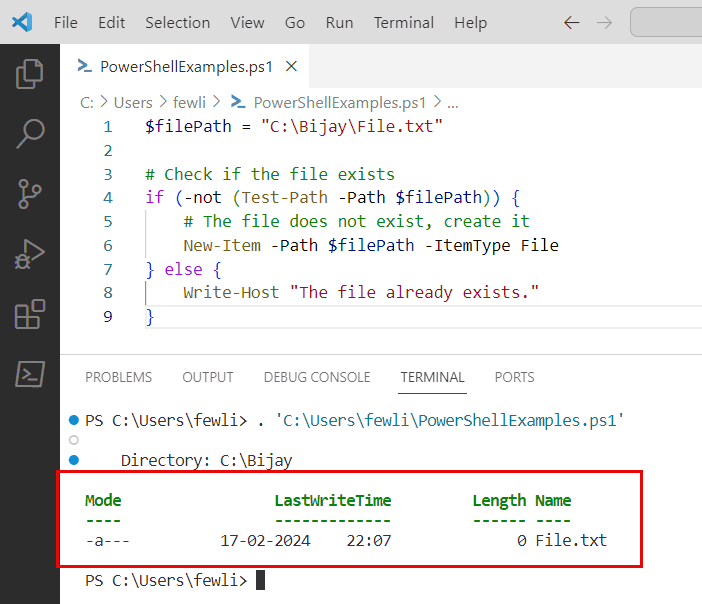Click the C: breadcrumb segment

[x=87, y=103]
